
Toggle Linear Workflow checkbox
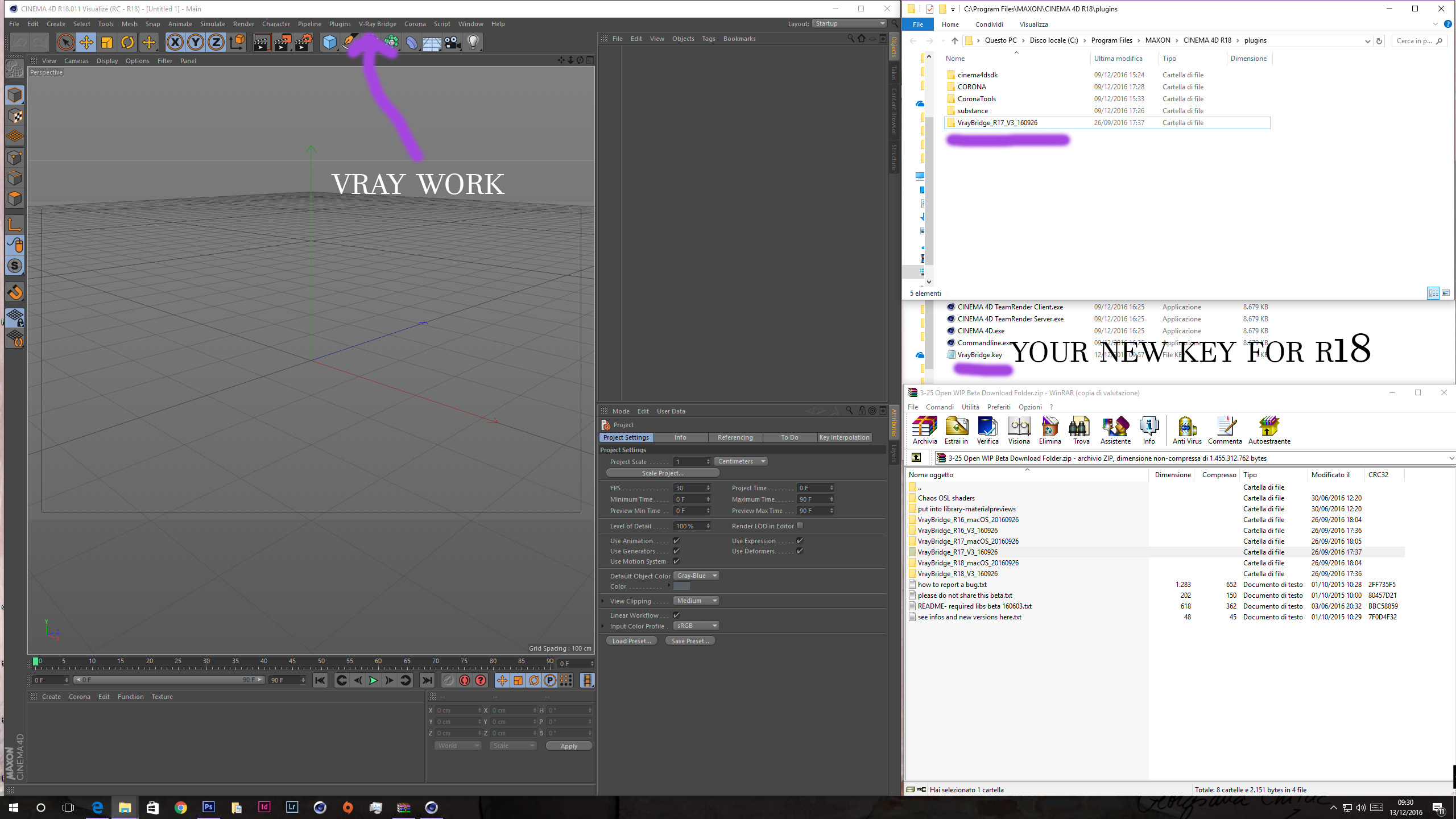coord(677,615)
